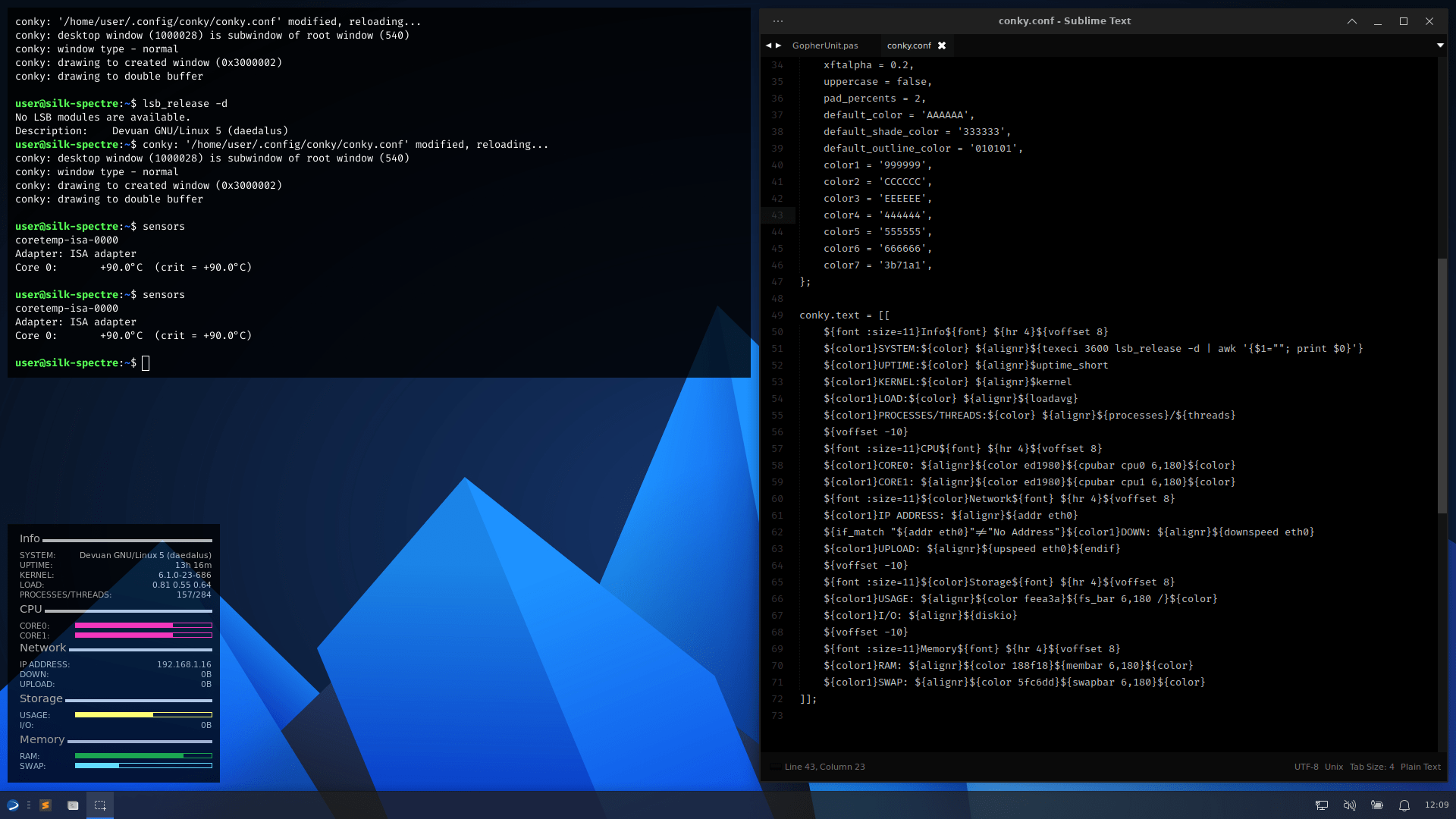Click the color7 = '3b71a1' line
1456x819 pixels.
point(877,265)
